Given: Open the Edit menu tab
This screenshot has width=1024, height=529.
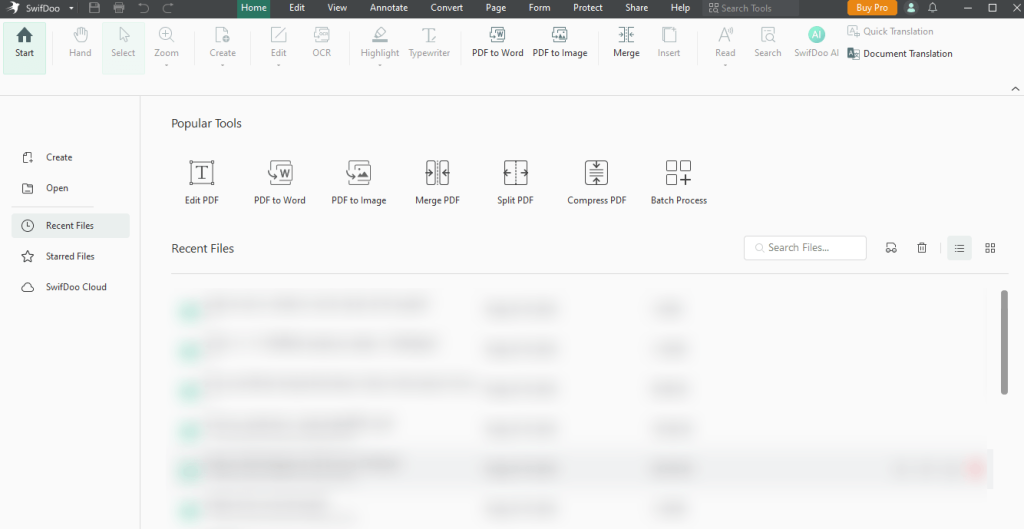Looking at the screenshot, I should click(297, 8).
